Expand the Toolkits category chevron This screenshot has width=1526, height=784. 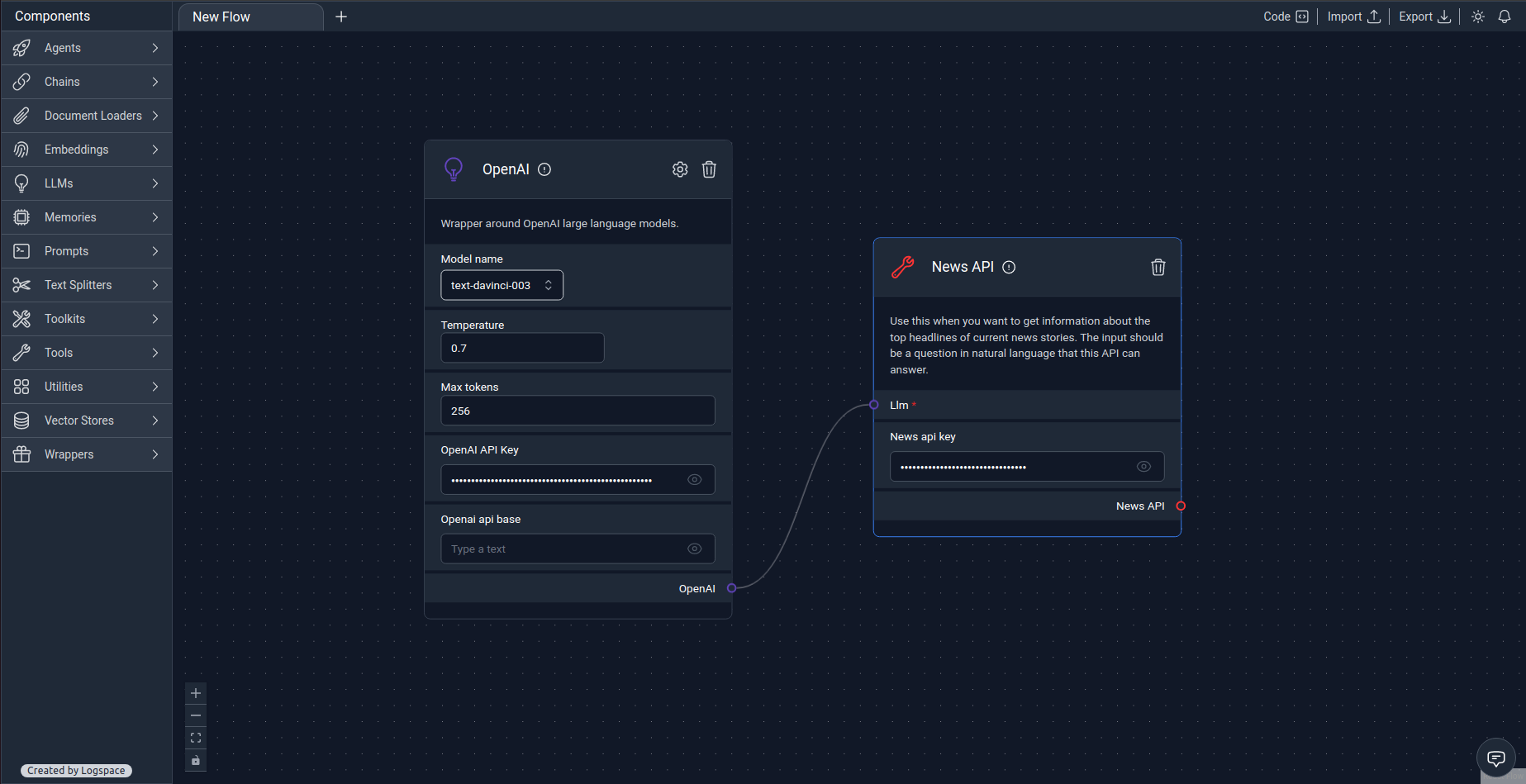(x=155, y=319)
